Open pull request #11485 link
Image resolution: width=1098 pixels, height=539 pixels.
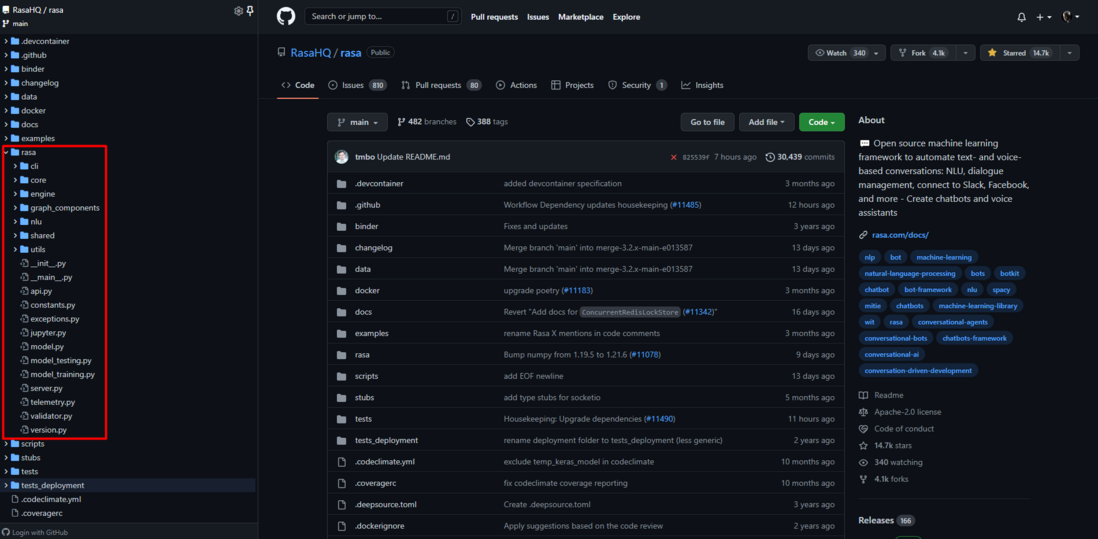686,205
